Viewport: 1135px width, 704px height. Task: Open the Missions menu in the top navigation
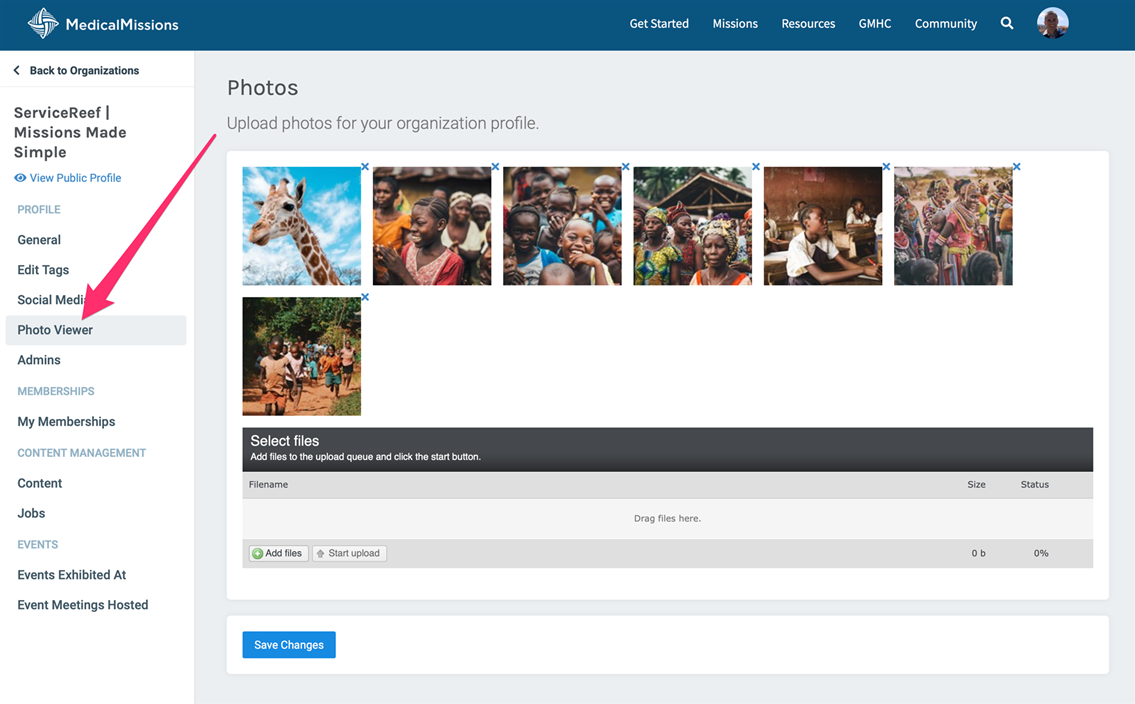pos(735,24)
